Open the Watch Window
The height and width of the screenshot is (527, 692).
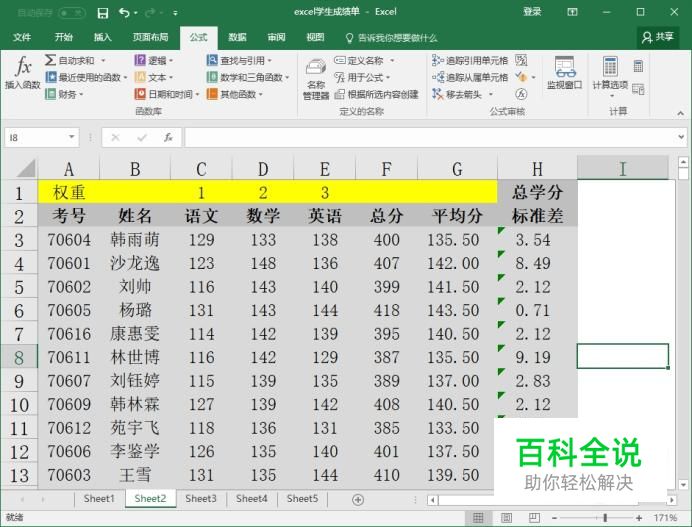(564, 73)
